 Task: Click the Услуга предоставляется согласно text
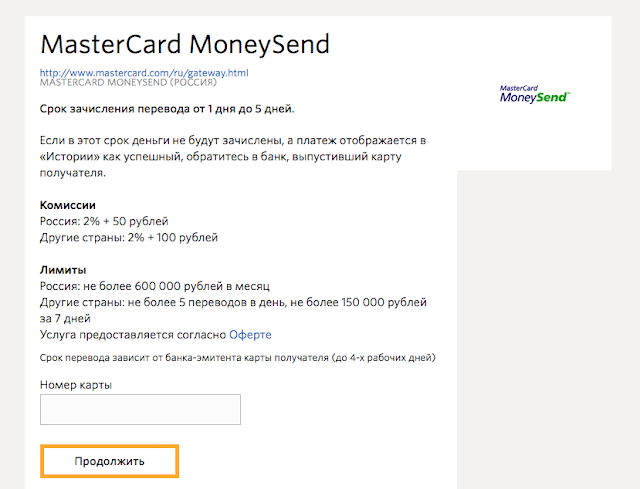click(133, 335)
